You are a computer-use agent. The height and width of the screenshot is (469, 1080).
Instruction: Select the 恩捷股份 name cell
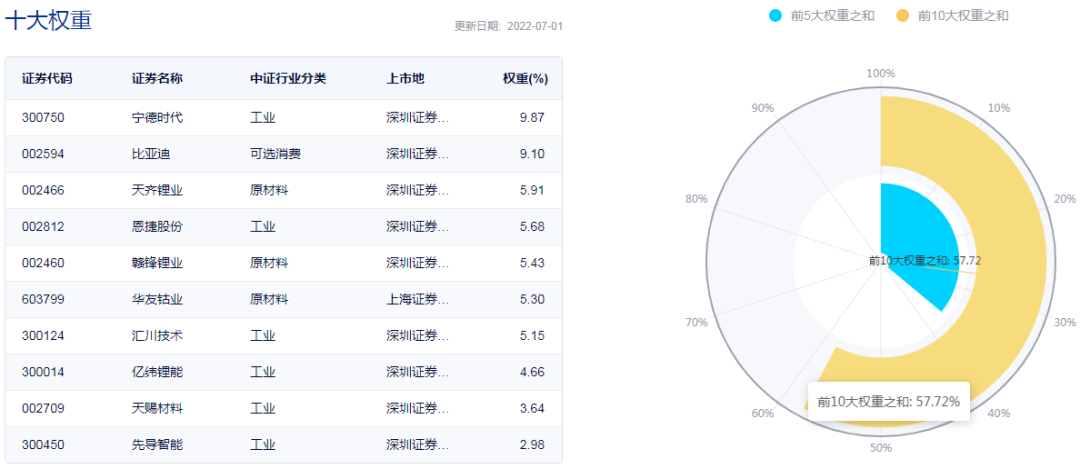(157, 227)
